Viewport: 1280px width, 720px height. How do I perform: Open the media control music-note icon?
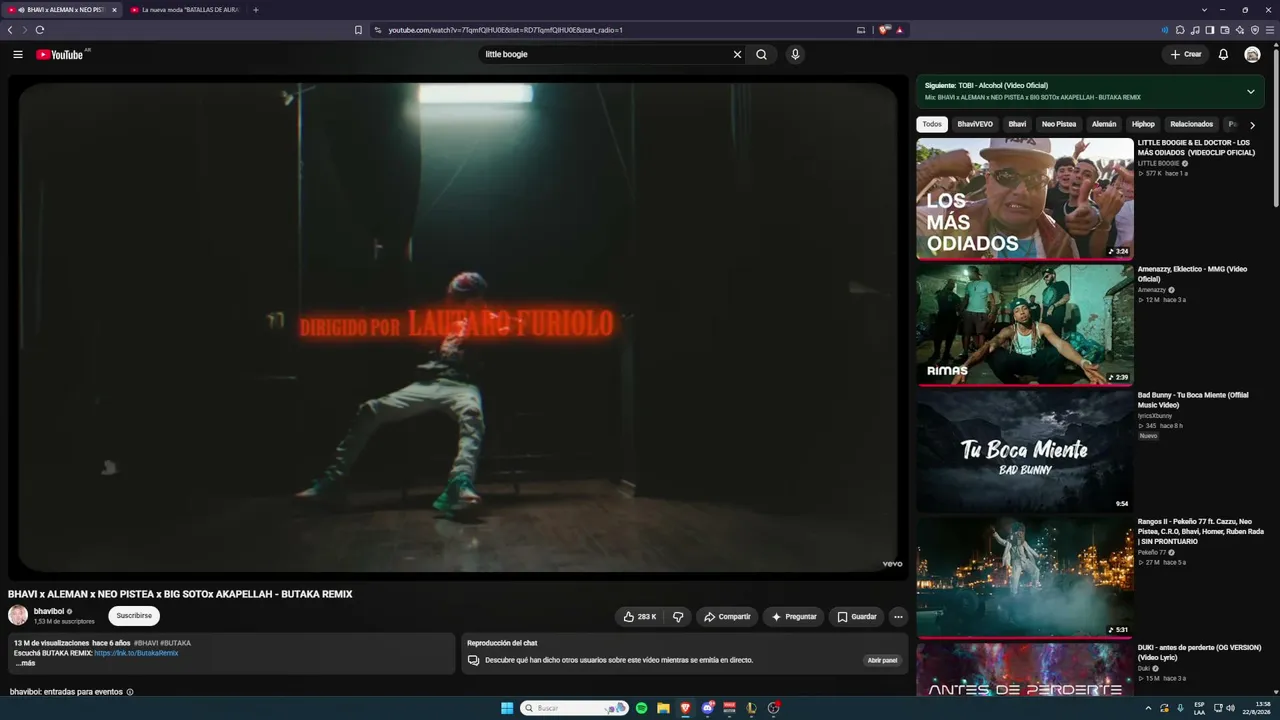click(1195, 30)
